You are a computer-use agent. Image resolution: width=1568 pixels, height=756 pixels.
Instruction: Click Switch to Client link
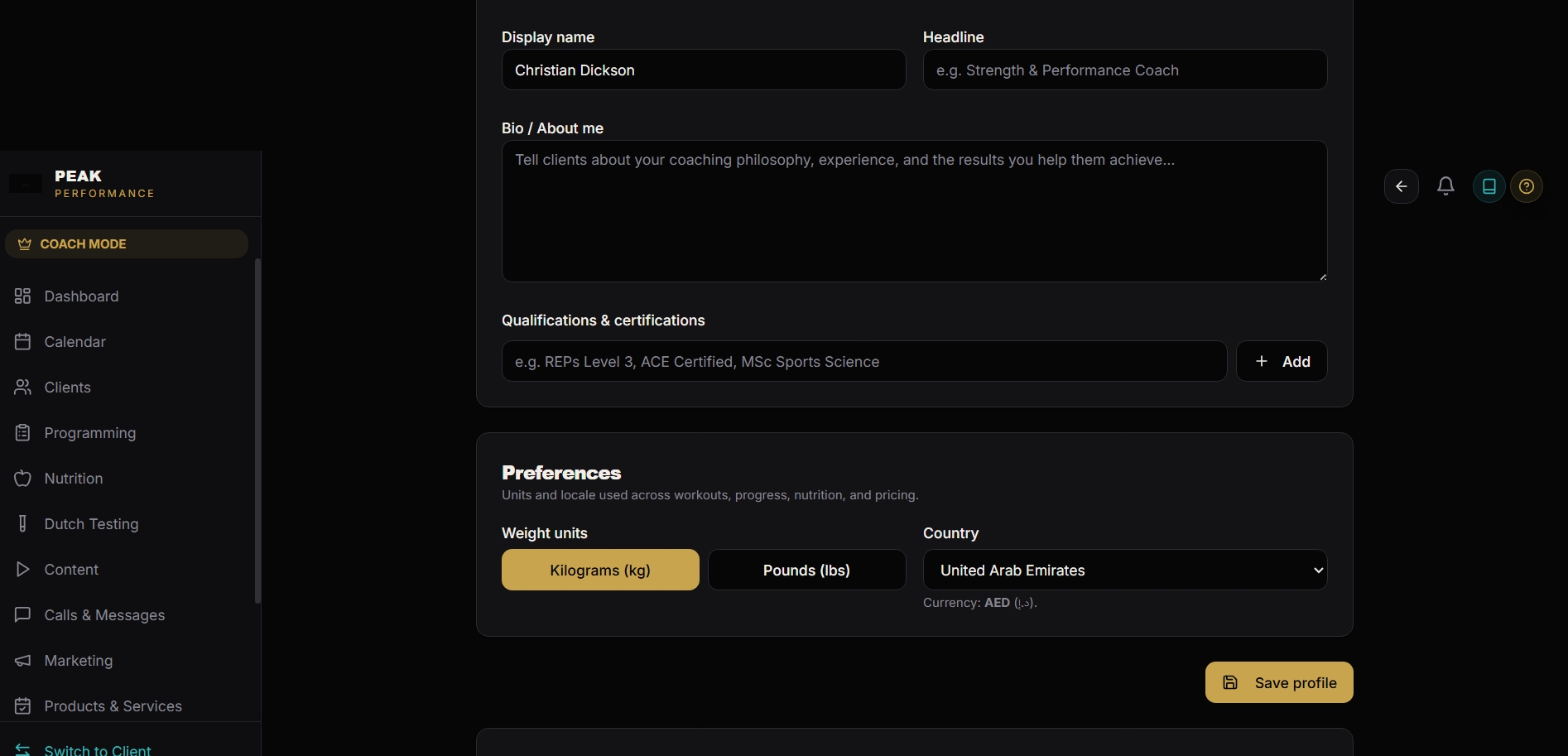(98, 750)
